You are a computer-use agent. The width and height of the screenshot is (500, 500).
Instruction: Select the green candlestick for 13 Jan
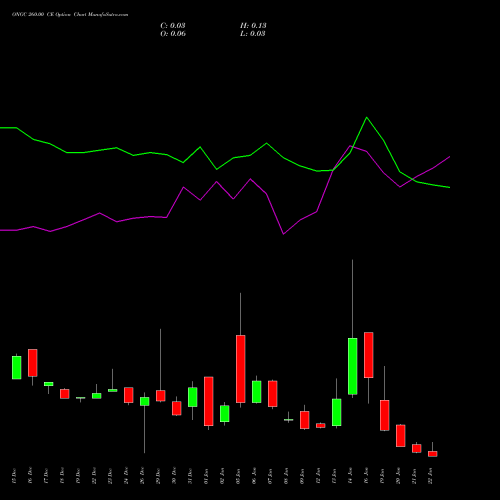click(x=337, y=412)
